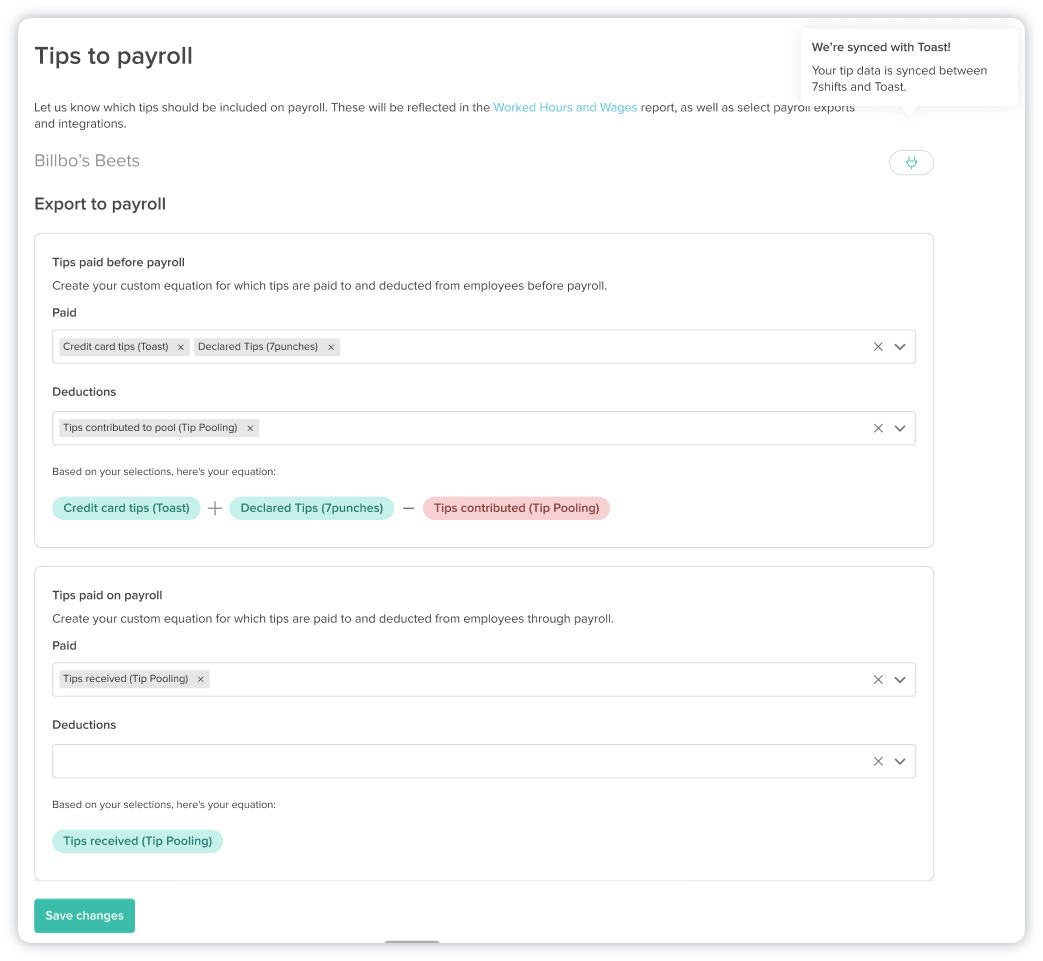The width and height of the screenshot is (1043, 961).
Task: Click inside the empty on-payroll Deductions input
Action: point(450,761)
